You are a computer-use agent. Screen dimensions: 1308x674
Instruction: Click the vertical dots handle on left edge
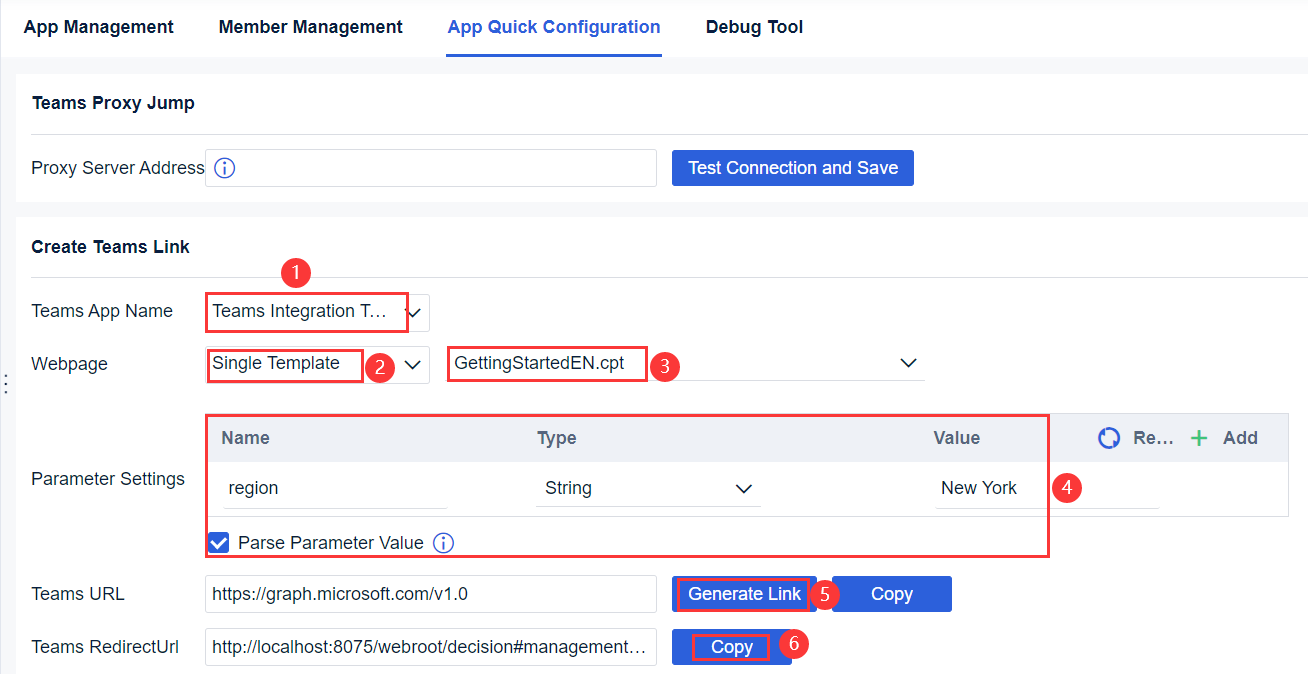[6, 383]
